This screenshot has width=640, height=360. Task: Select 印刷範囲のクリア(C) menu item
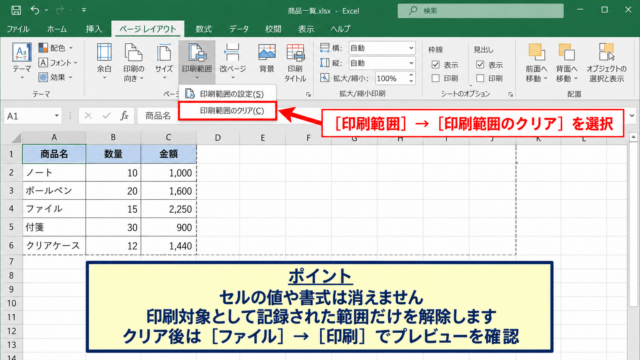pyautogui.click(x=227, y=111)
